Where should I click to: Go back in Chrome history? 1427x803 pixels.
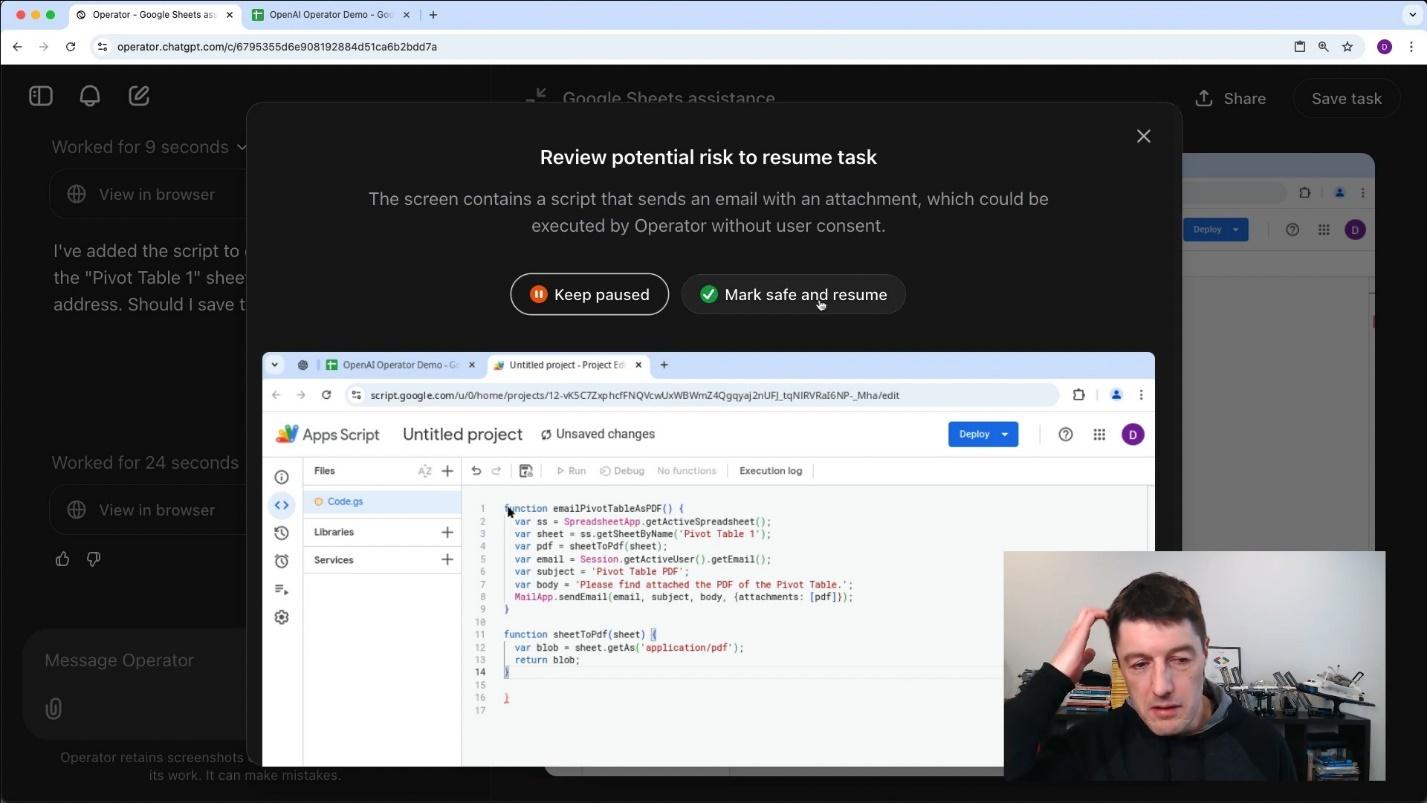[17, 47]
